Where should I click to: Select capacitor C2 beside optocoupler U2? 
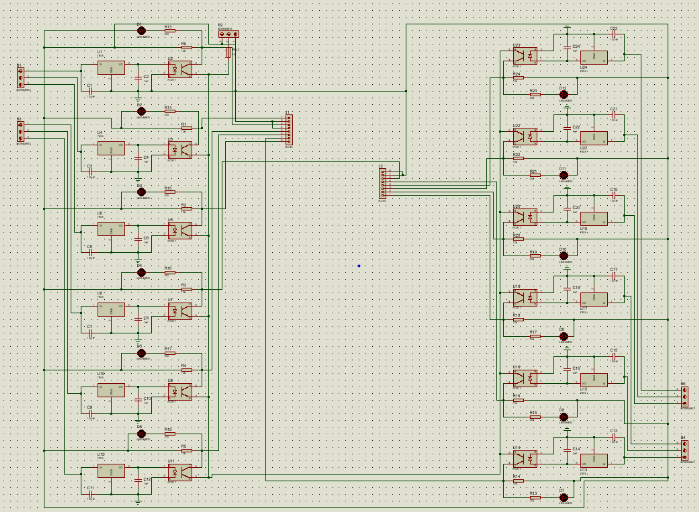click(138, 78)
